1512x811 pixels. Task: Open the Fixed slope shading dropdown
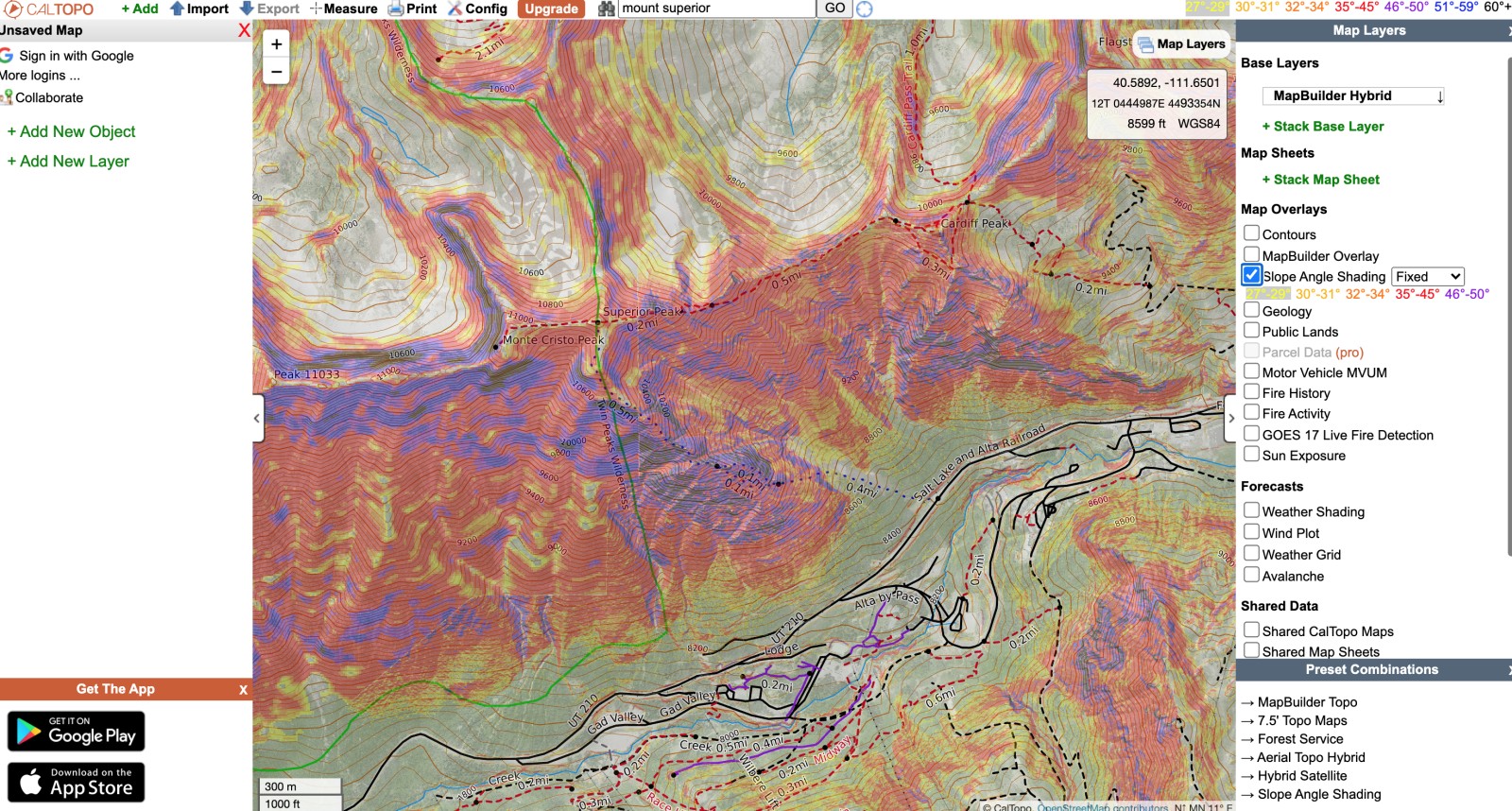[1427, 276]
